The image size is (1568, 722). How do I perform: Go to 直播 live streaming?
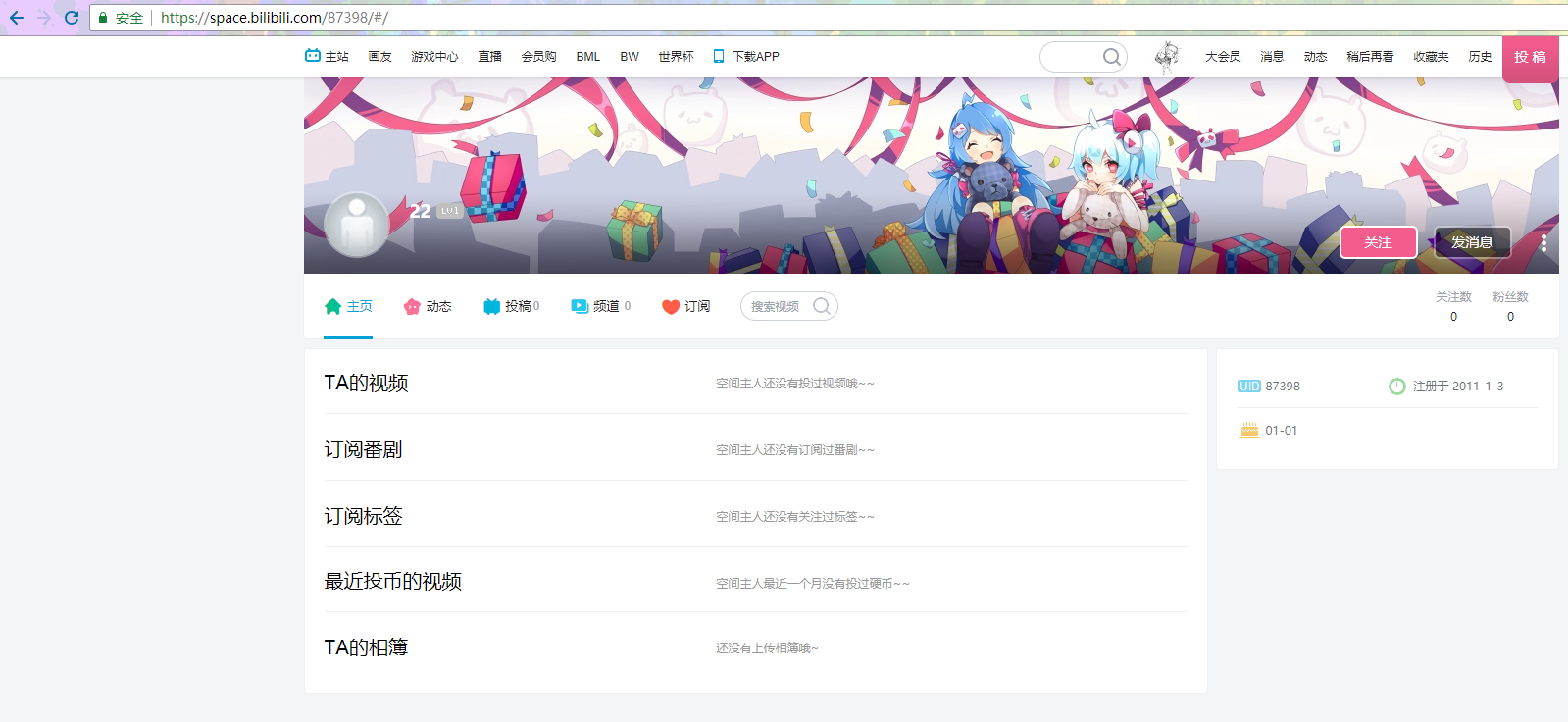(x=489, y=57)
